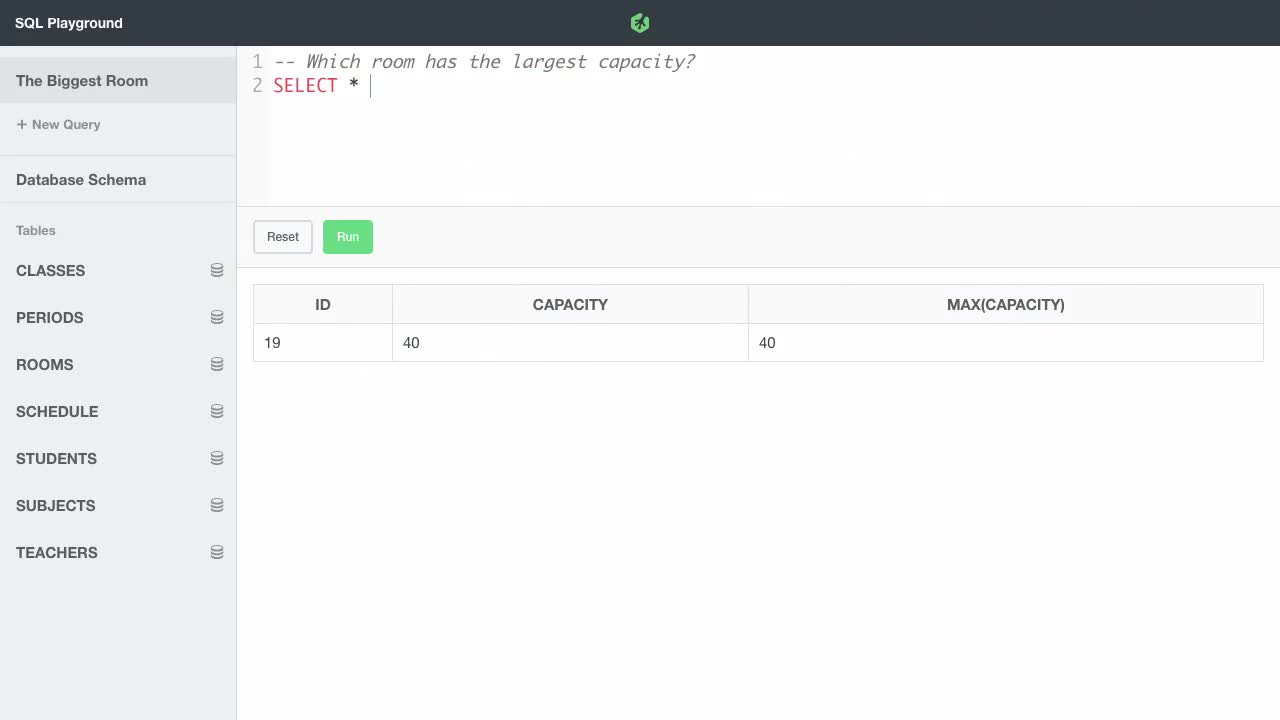Click the database icon next to SCHEDULE
Screen dimensions: 1280x720
(217, 410)
